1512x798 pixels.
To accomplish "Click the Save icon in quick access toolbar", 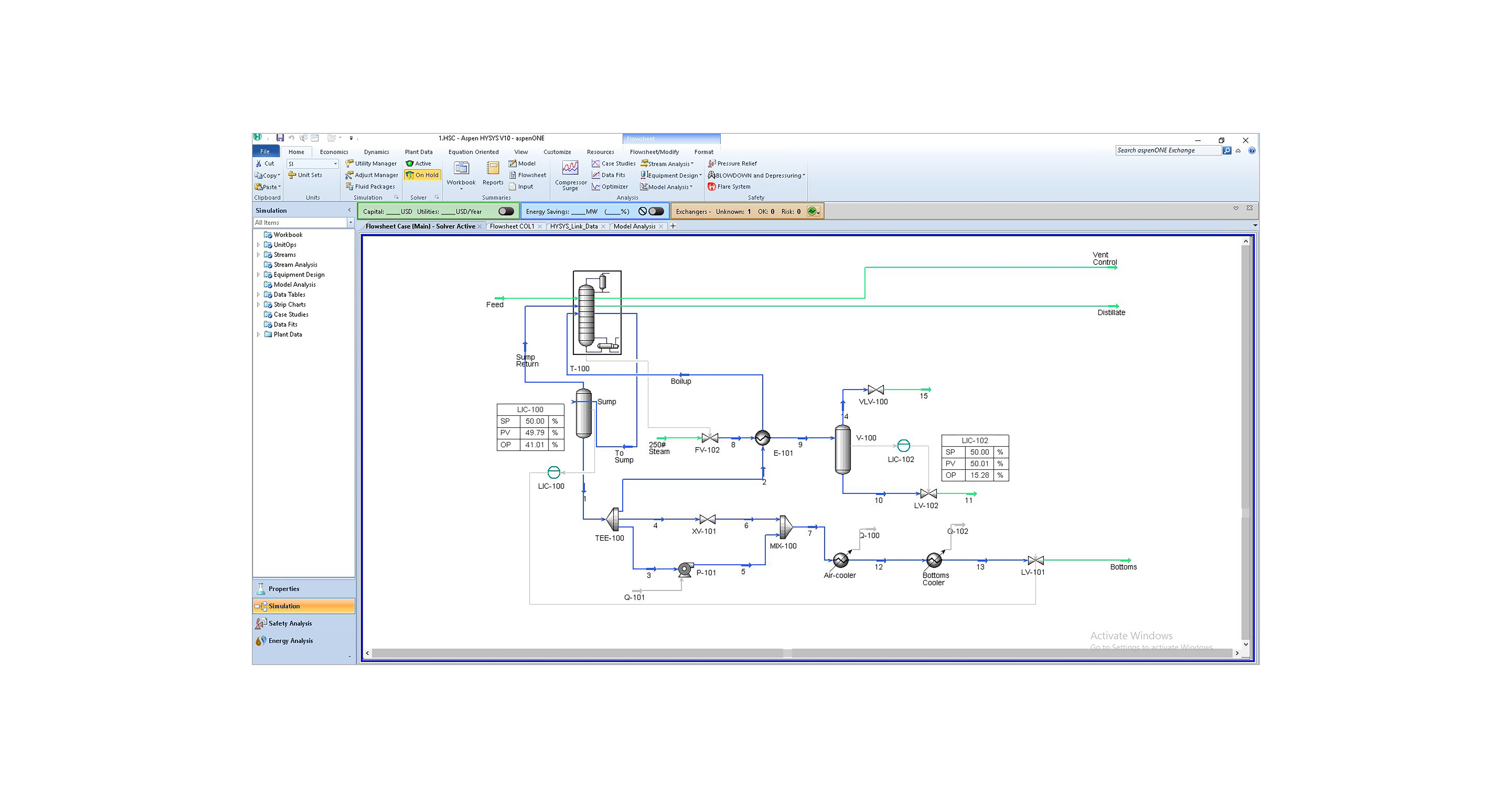I will [280, 138].
